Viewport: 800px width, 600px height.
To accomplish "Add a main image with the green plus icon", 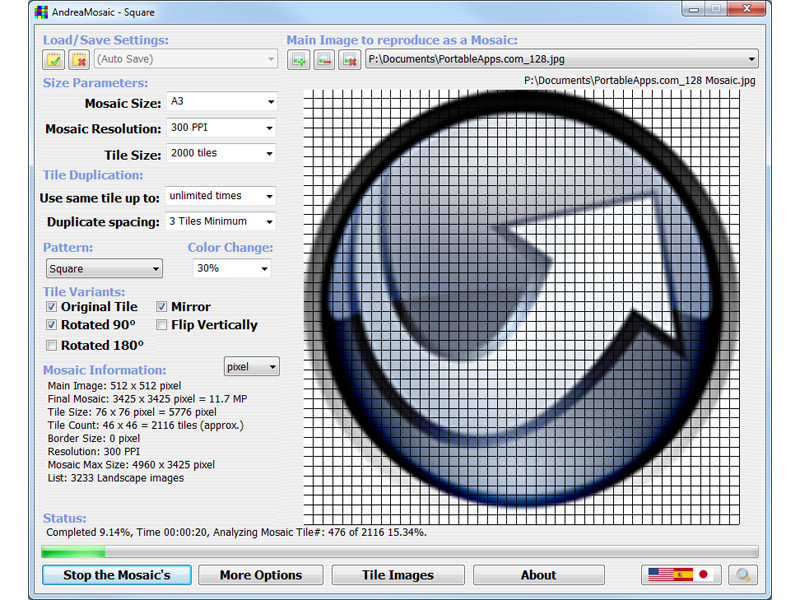I will (298, 60).
